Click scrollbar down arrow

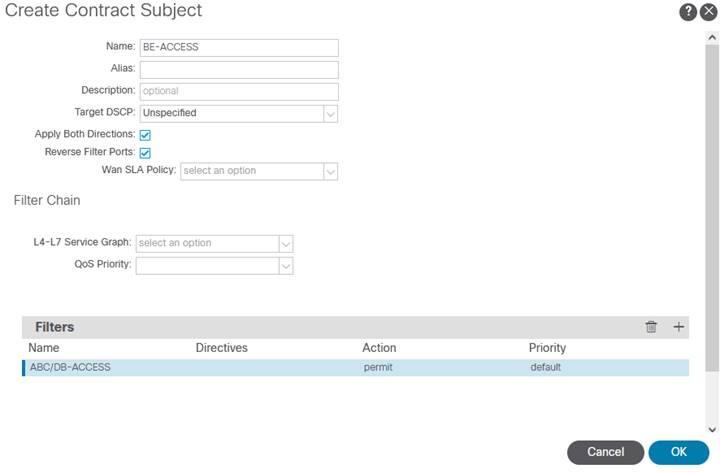(712, 430)
